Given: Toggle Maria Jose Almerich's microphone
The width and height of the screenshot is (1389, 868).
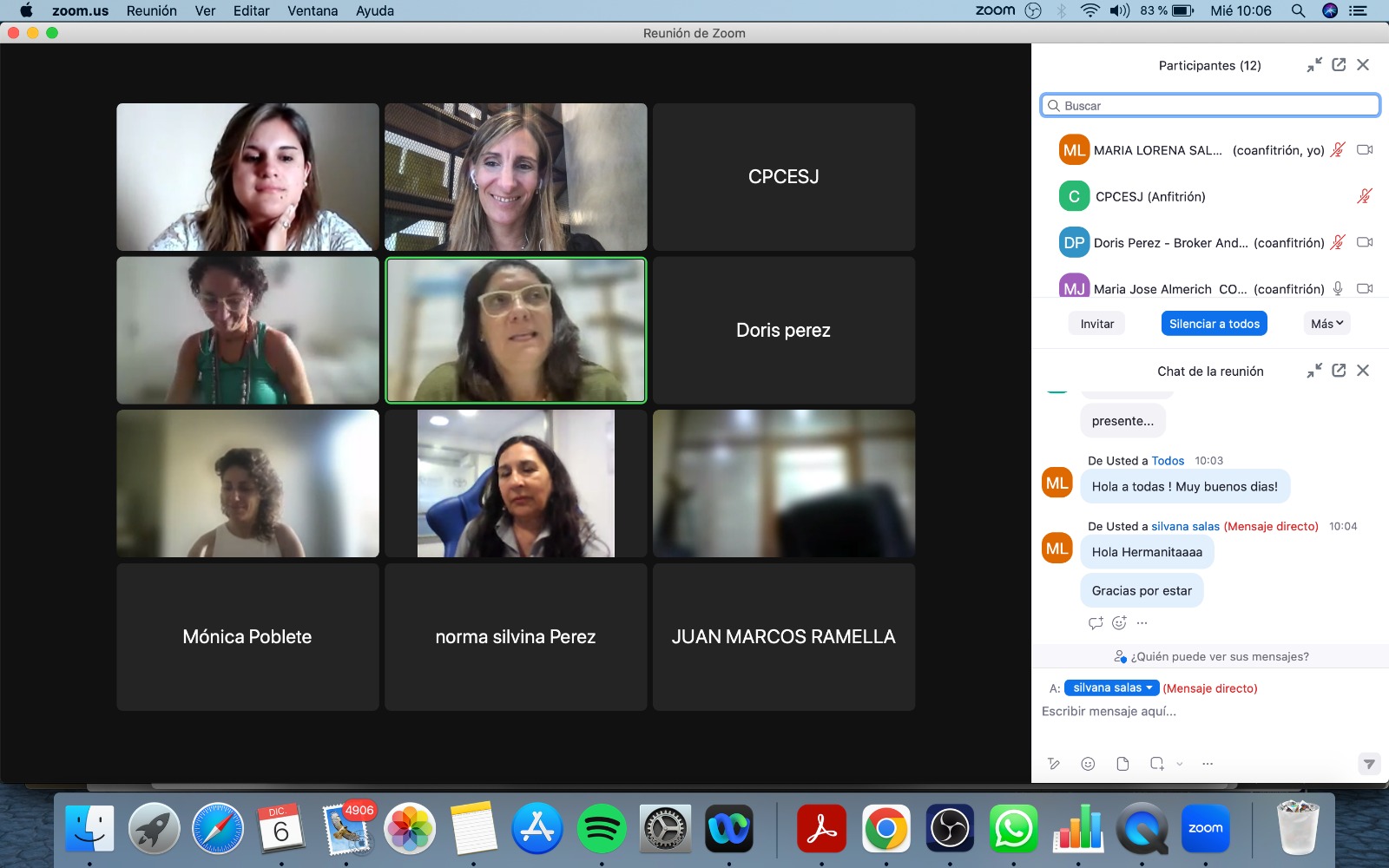Looking at the screenshot, I should click(1338, 288).
